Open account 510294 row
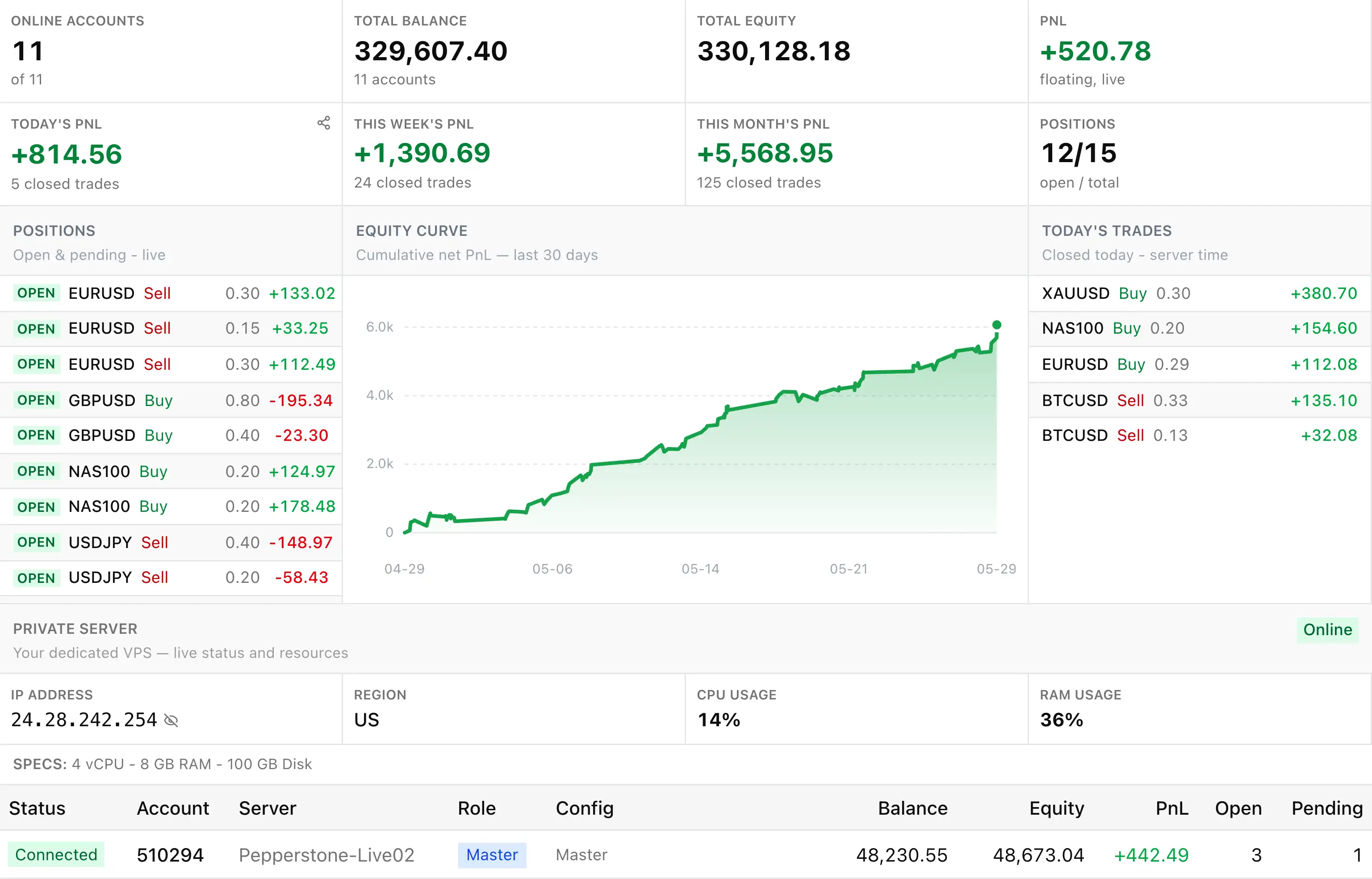This screenshot has width=1372, height=879. (x=686, y=854)
